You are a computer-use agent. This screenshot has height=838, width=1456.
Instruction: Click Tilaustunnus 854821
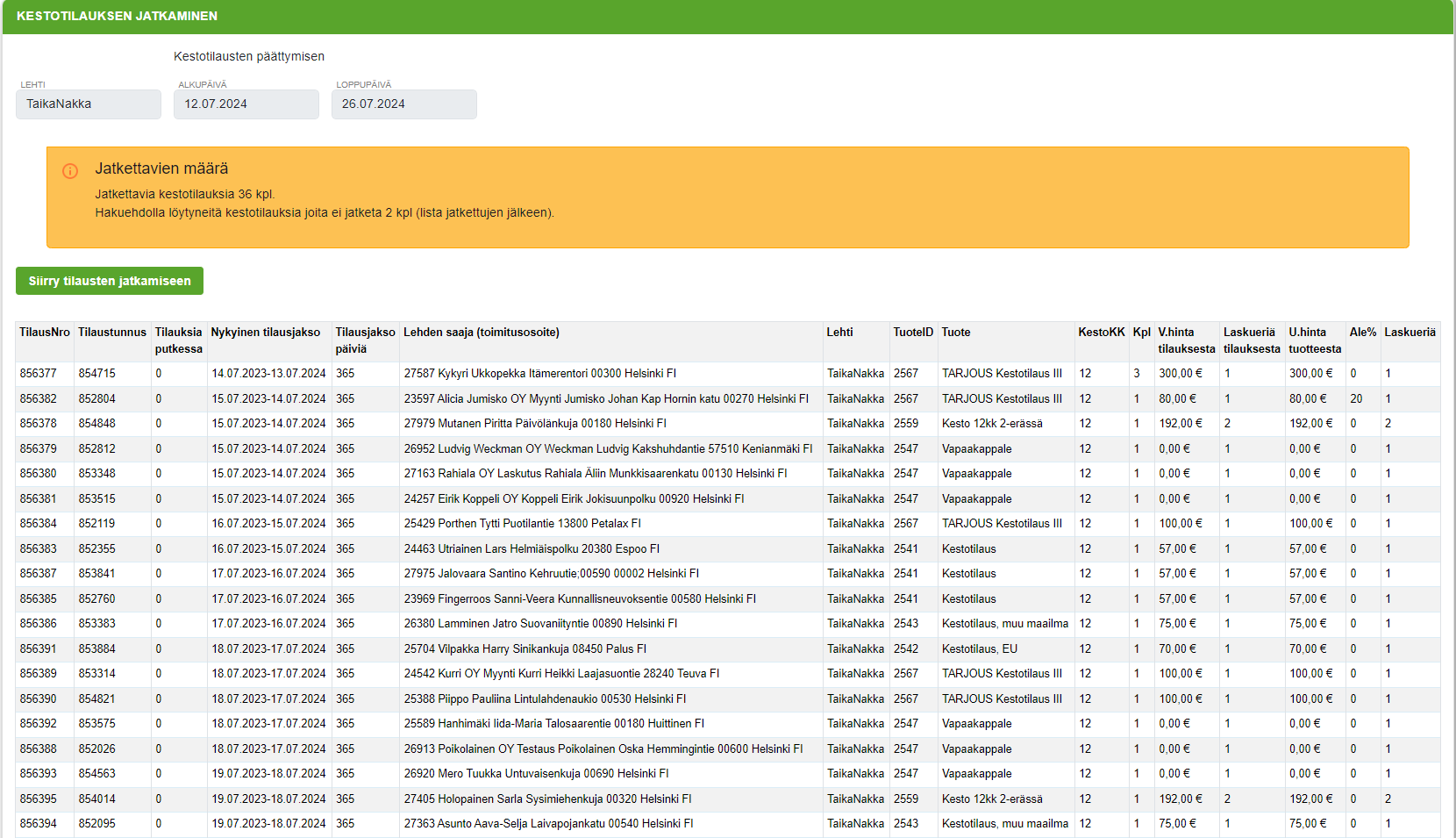[x=97, y=698]
